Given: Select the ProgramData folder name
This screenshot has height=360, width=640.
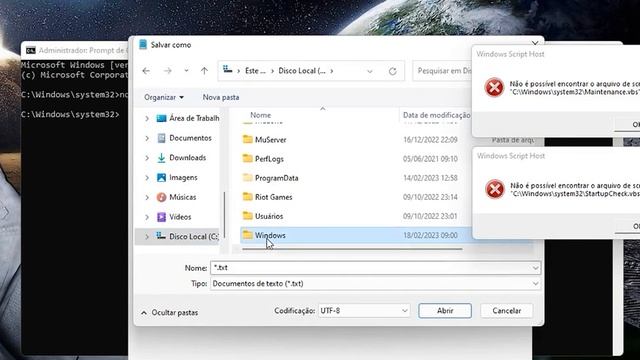Looking at the screenshot, I should click(x=276, y=178).
